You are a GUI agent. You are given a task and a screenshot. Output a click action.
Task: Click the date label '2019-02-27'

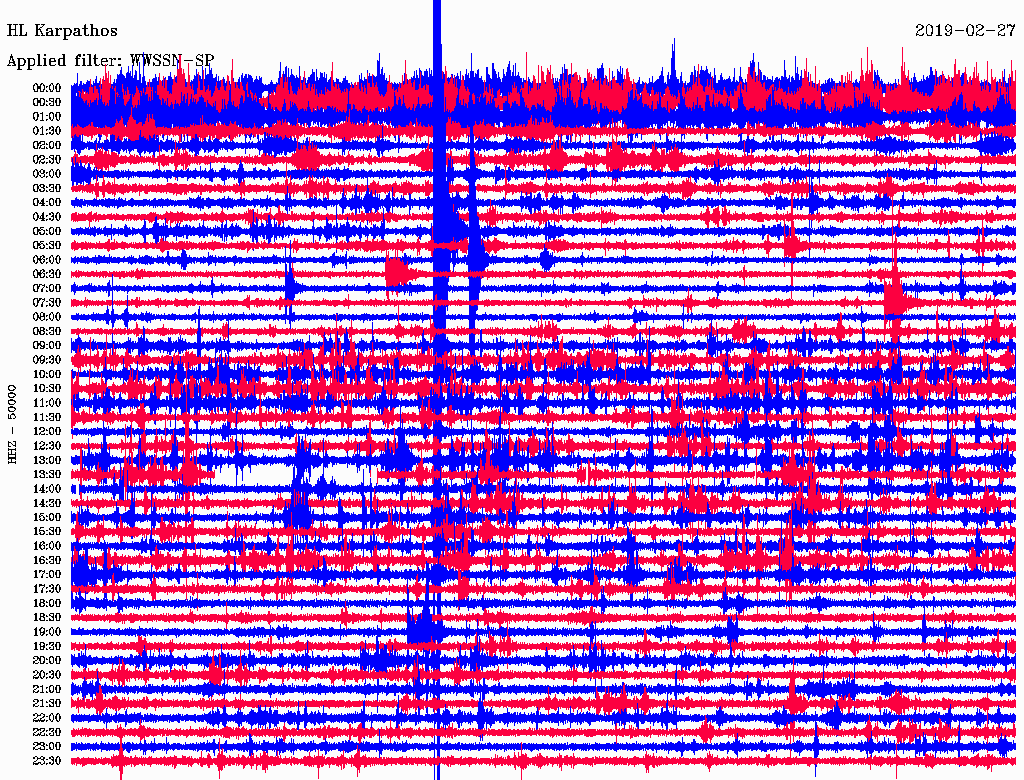pos(965,30)
